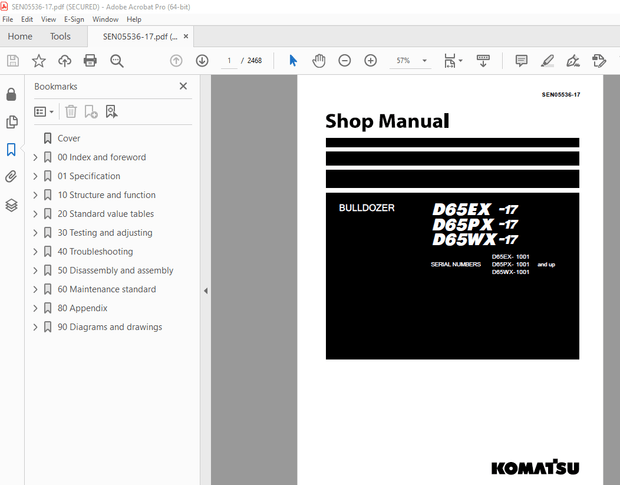Image resolution: width=620 pixels, height=485 pixels.
Task: Click the scrolling mode toolbar icon
Action: point(483,60)
